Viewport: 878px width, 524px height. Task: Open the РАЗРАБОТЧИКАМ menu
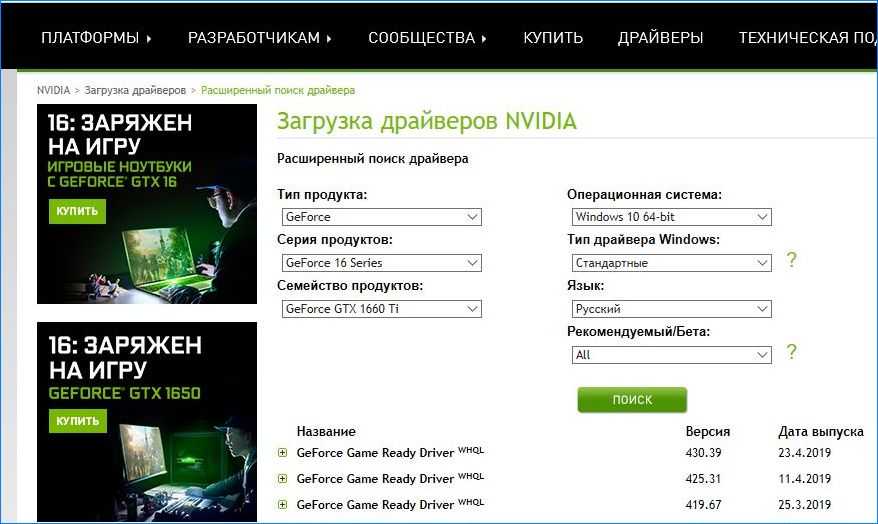pyautogui.click(x=260, y=38)
